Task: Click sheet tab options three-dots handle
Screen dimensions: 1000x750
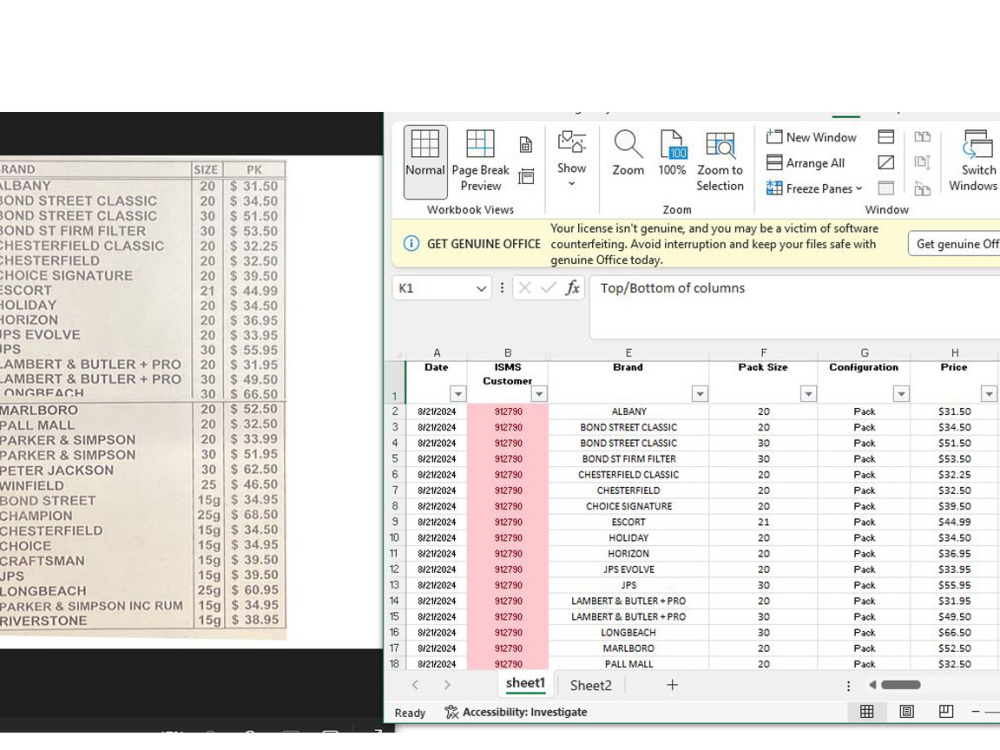Action: (848, 686)
